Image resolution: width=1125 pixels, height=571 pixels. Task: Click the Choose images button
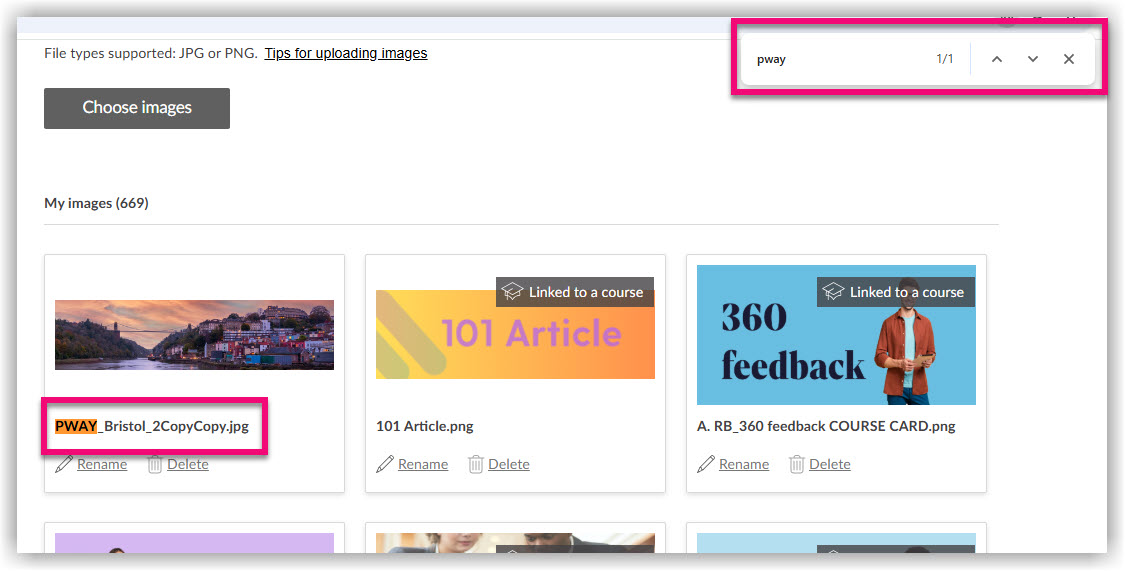pos(137,108)
